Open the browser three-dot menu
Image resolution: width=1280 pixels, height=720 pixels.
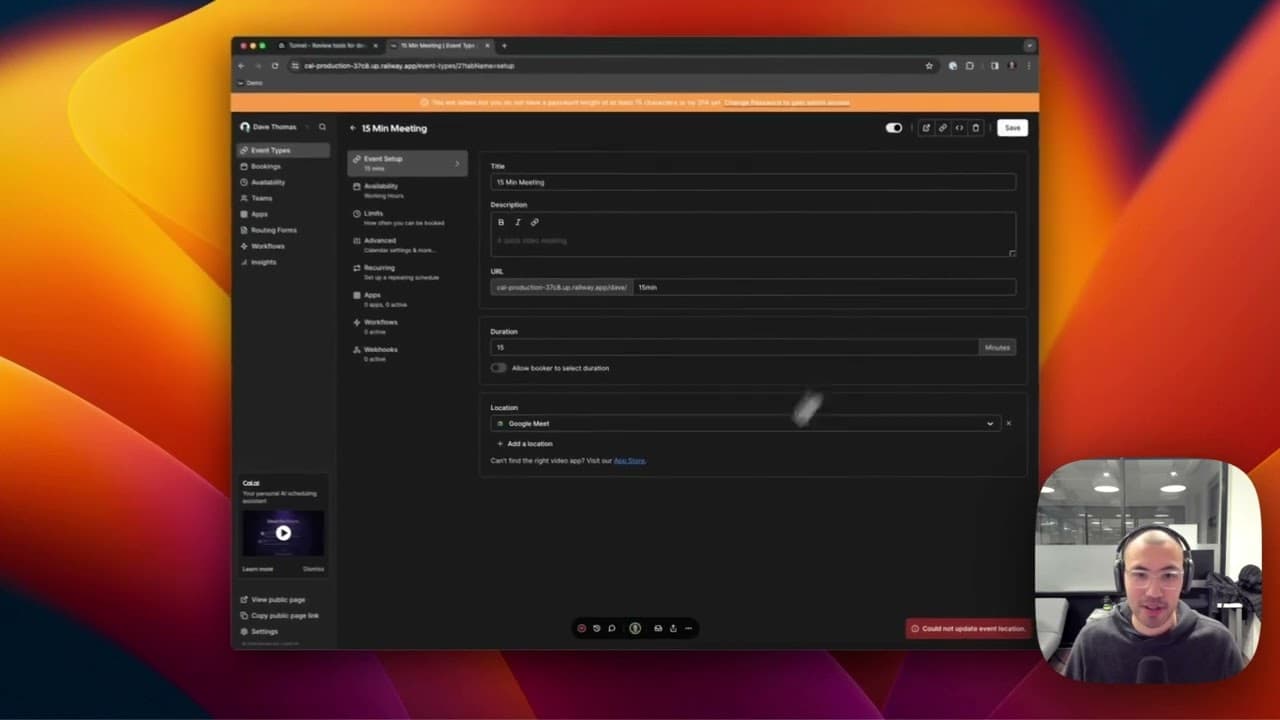[x=1029, y=66]
